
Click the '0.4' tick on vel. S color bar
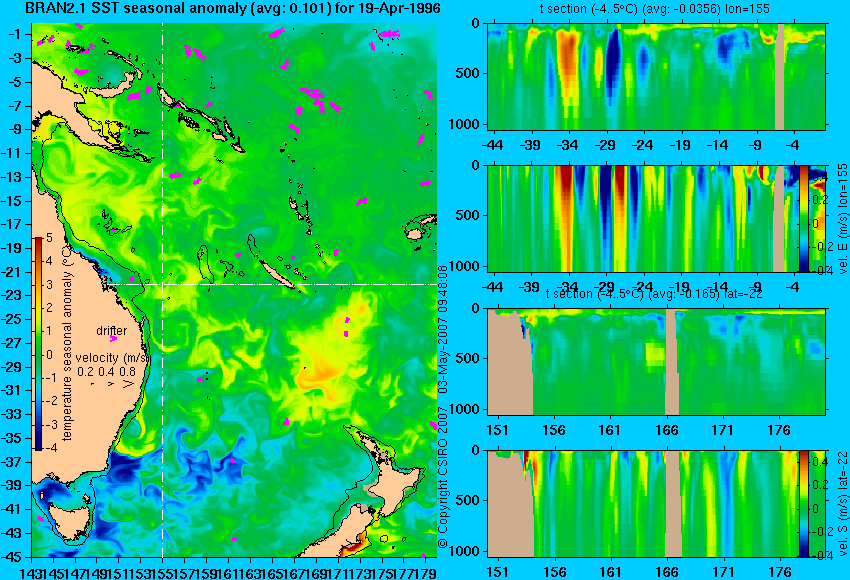819,461
